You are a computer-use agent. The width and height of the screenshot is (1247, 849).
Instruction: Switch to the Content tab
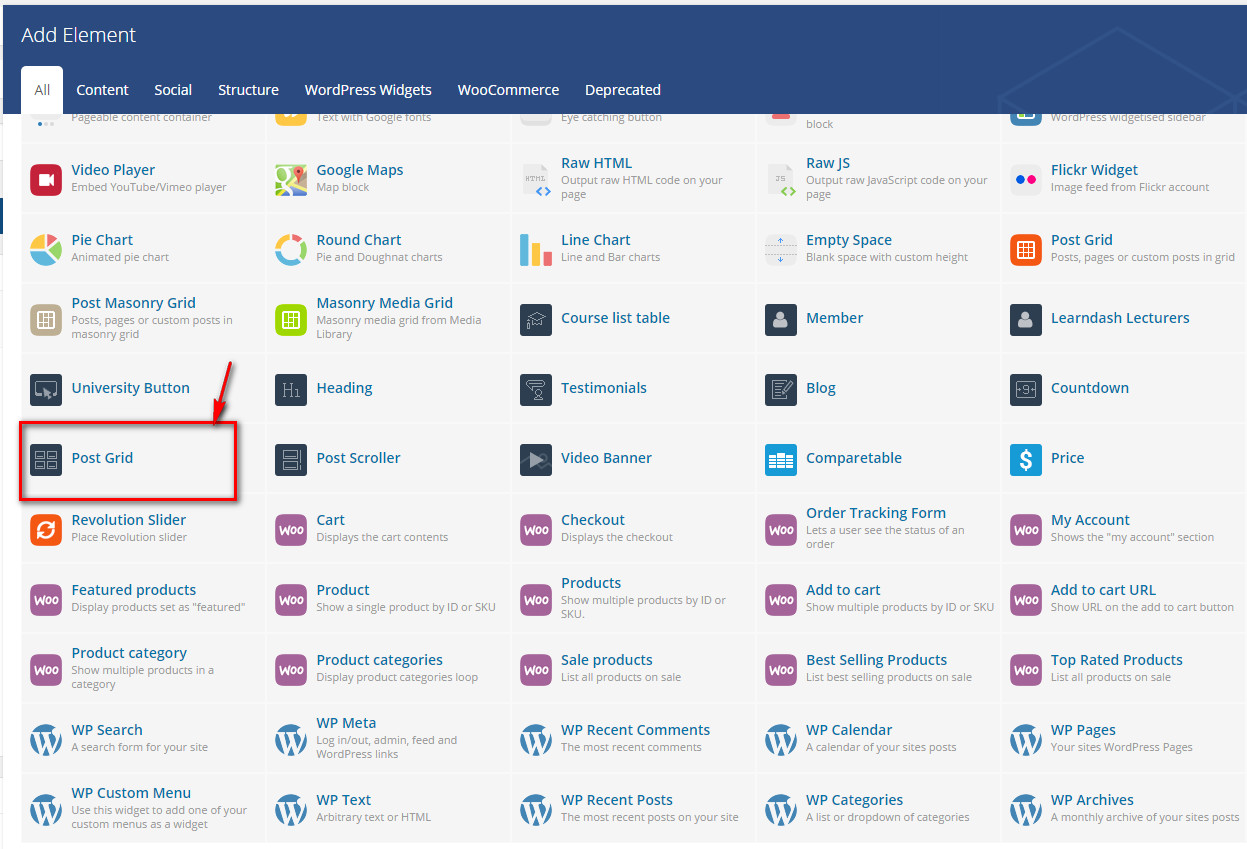point(102,90)
